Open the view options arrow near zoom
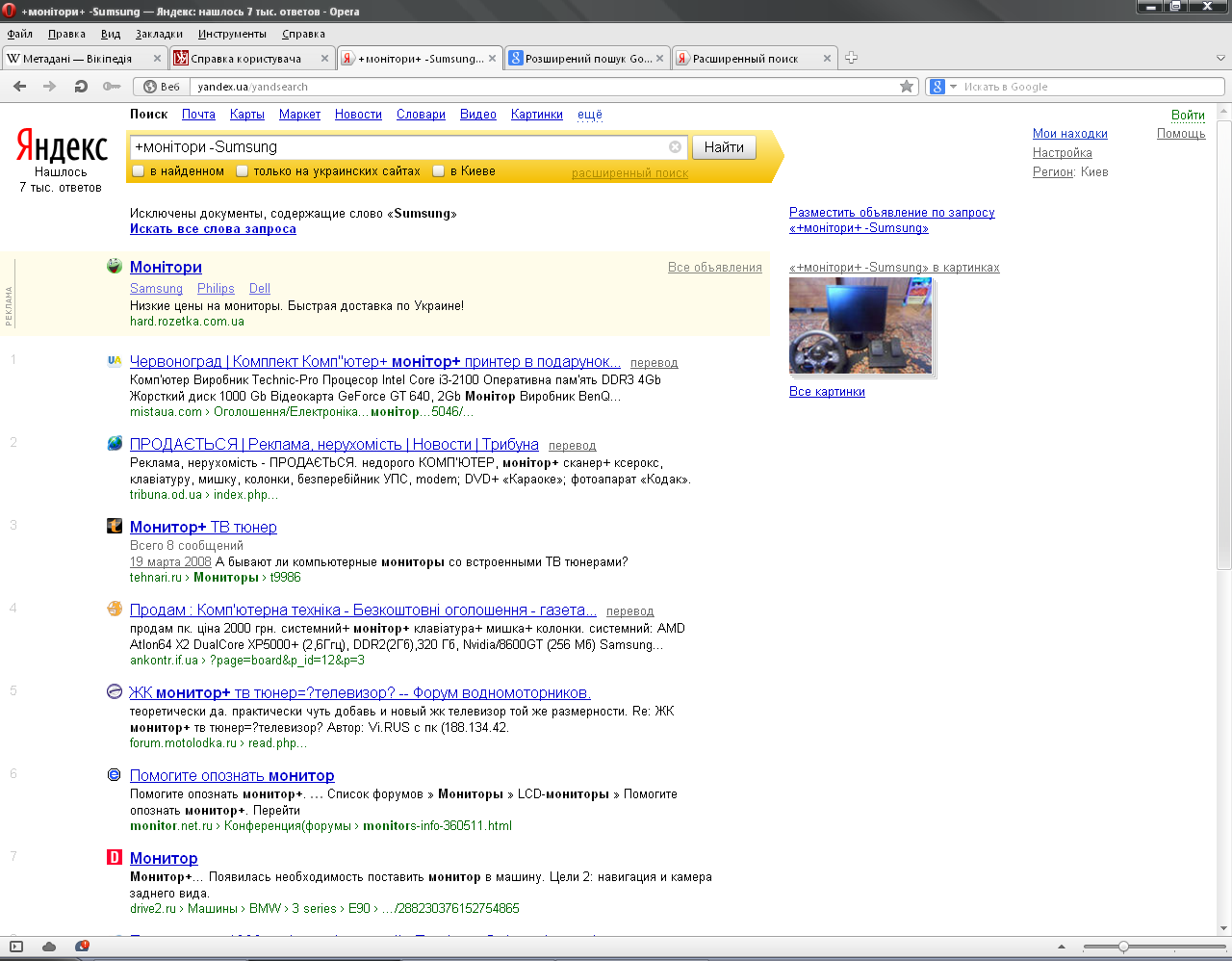 tap(1062, 947)
